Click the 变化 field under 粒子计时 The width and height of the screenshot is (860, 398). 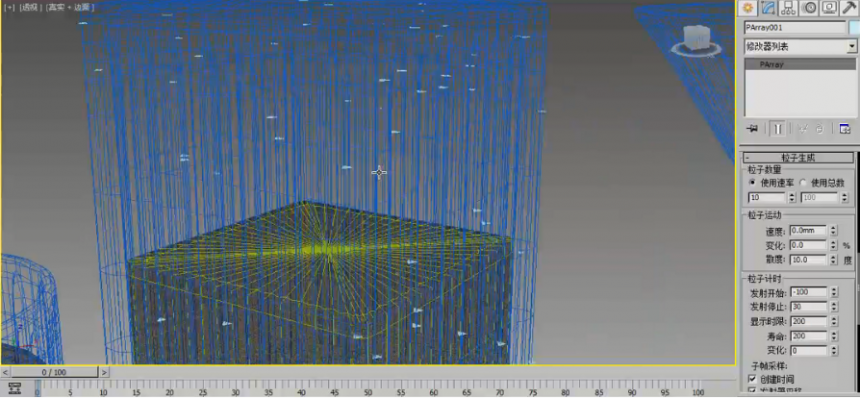(809, 350)
